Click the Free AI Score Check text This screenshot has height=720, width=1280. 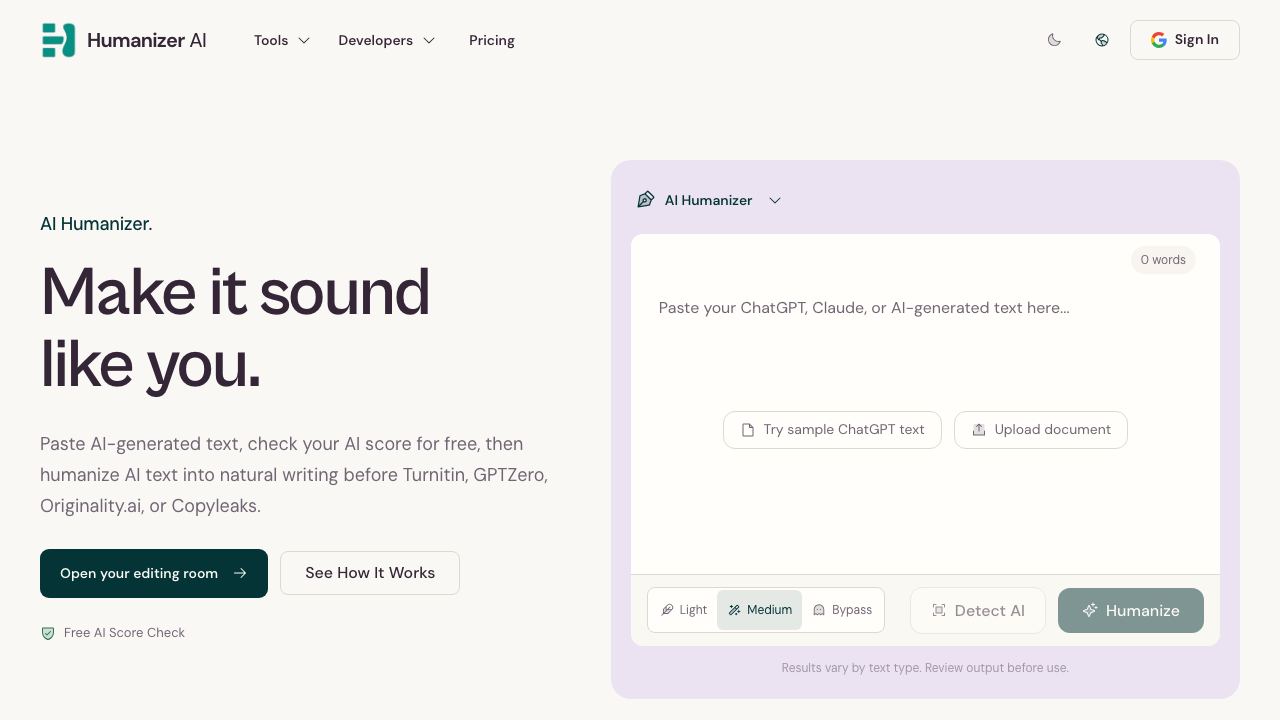coord(124,633)
